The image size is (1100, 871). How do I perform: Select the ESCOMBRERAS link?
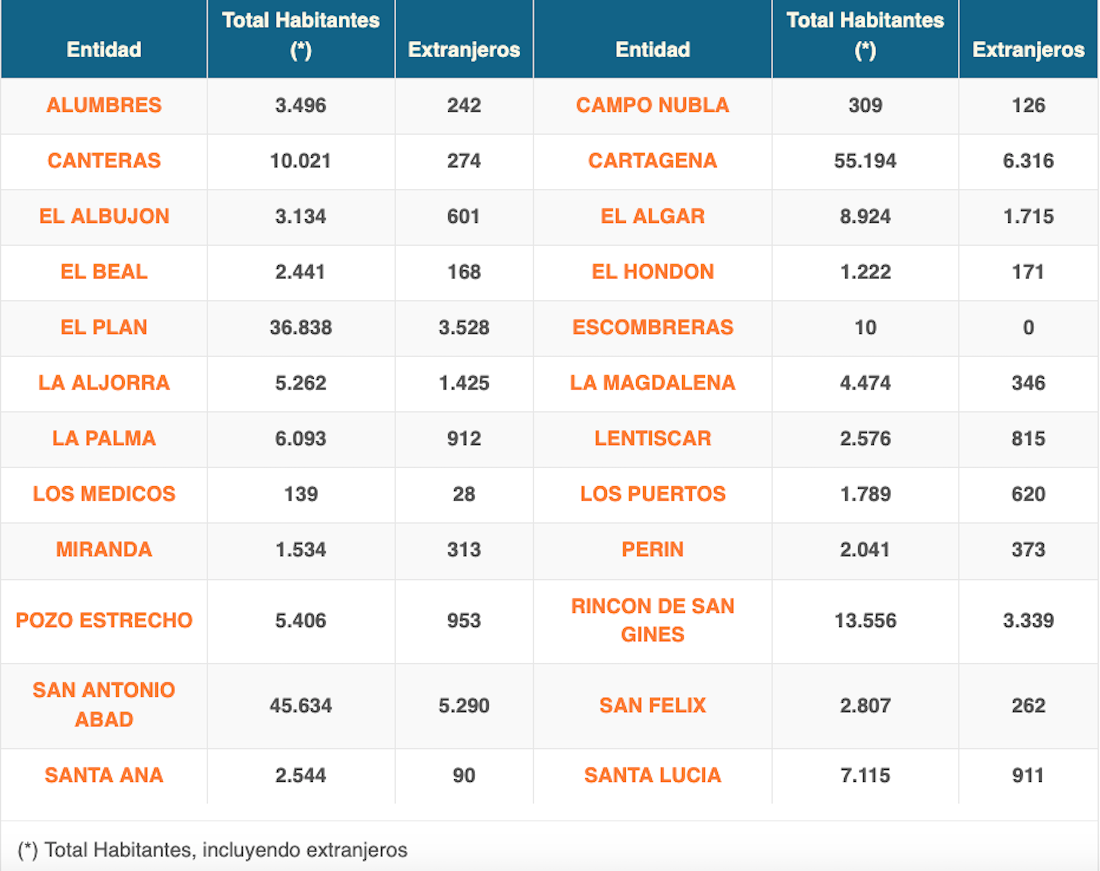pyautogui.click(x=652, y=327)
